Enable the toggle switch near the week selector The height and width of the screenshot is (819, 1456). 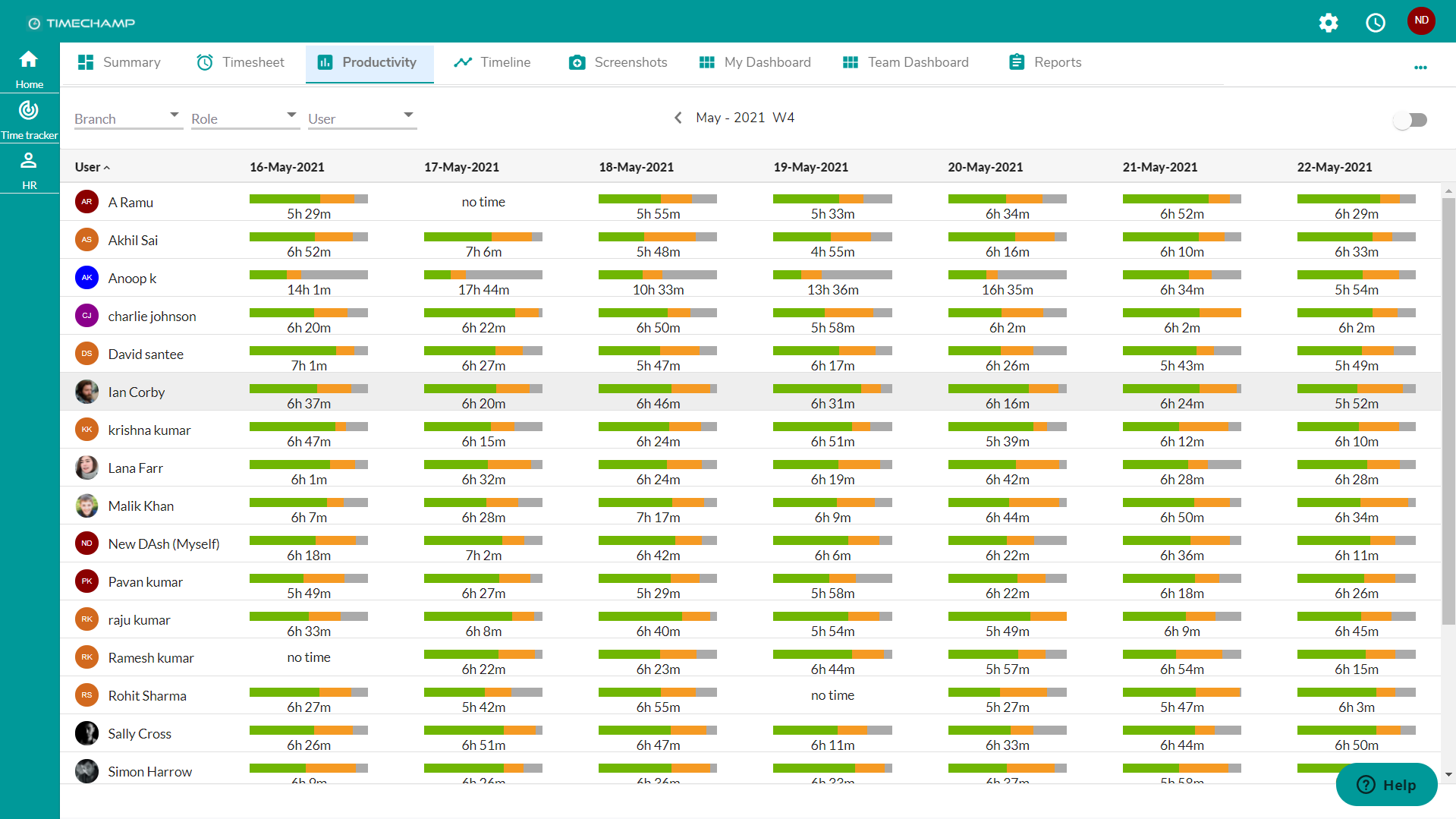[x=1410, y=120]
